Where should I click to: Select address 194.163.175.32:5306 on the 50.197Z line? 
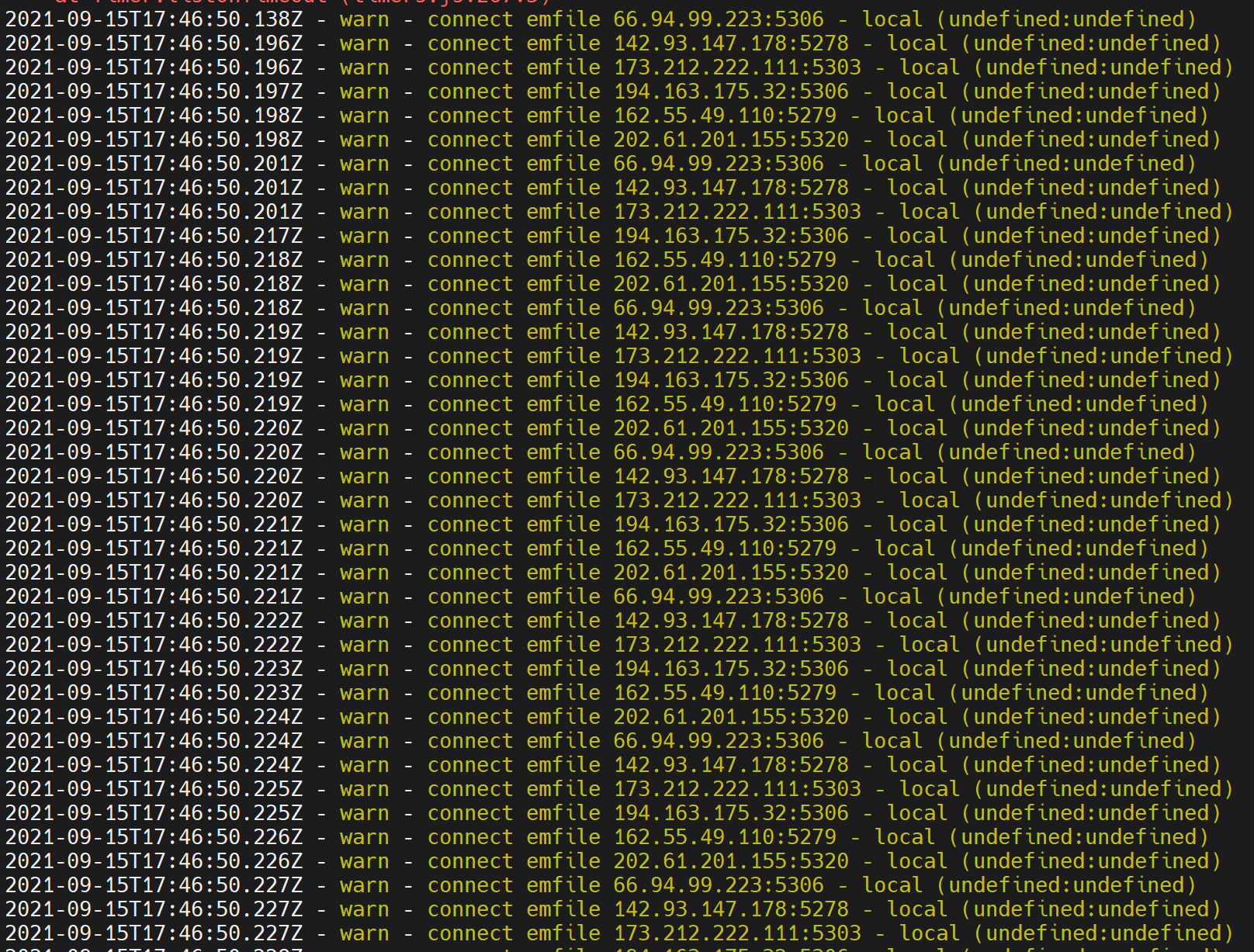tap(731, 92)
